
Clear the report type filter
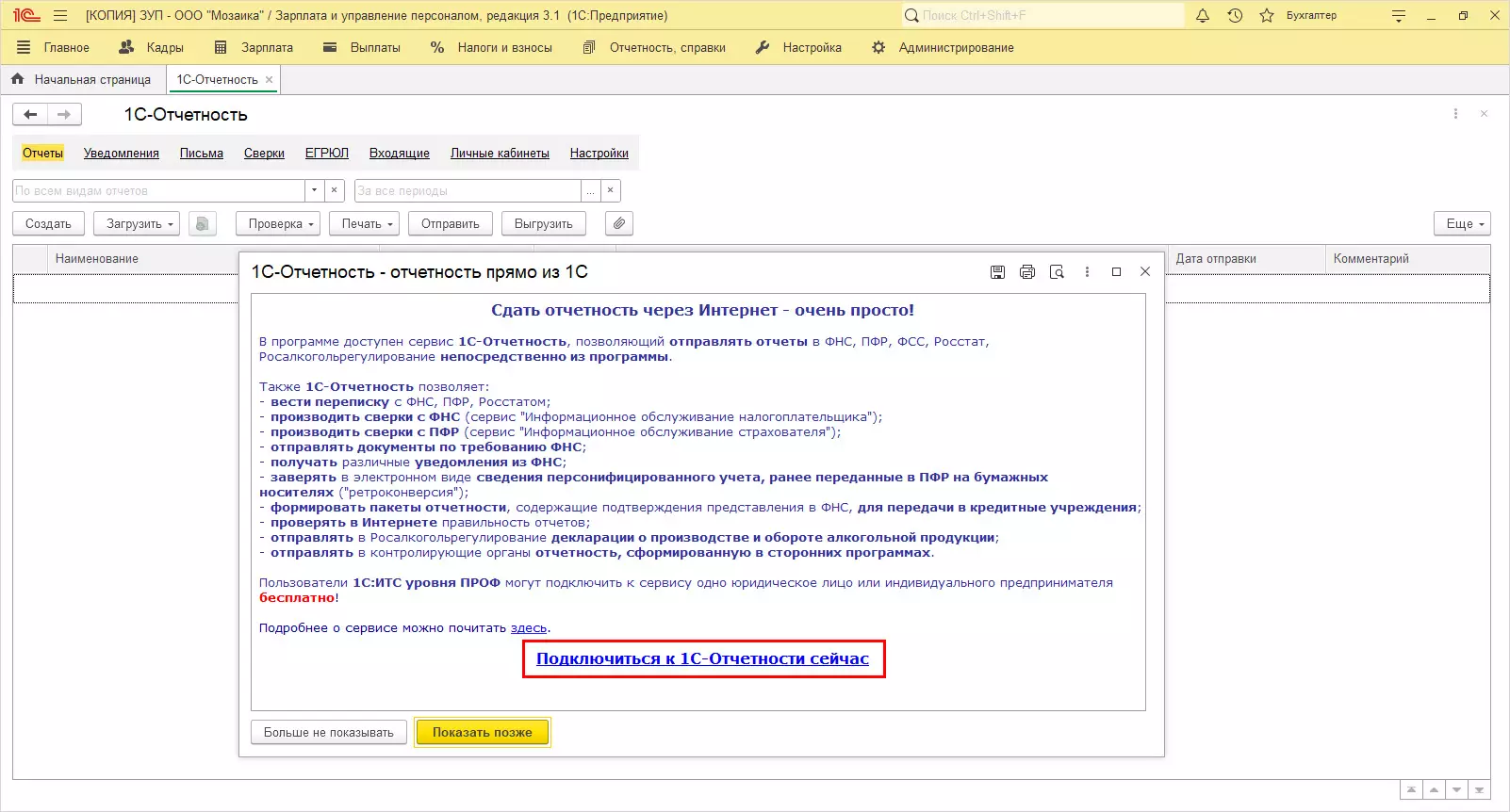tap(334, 190)
